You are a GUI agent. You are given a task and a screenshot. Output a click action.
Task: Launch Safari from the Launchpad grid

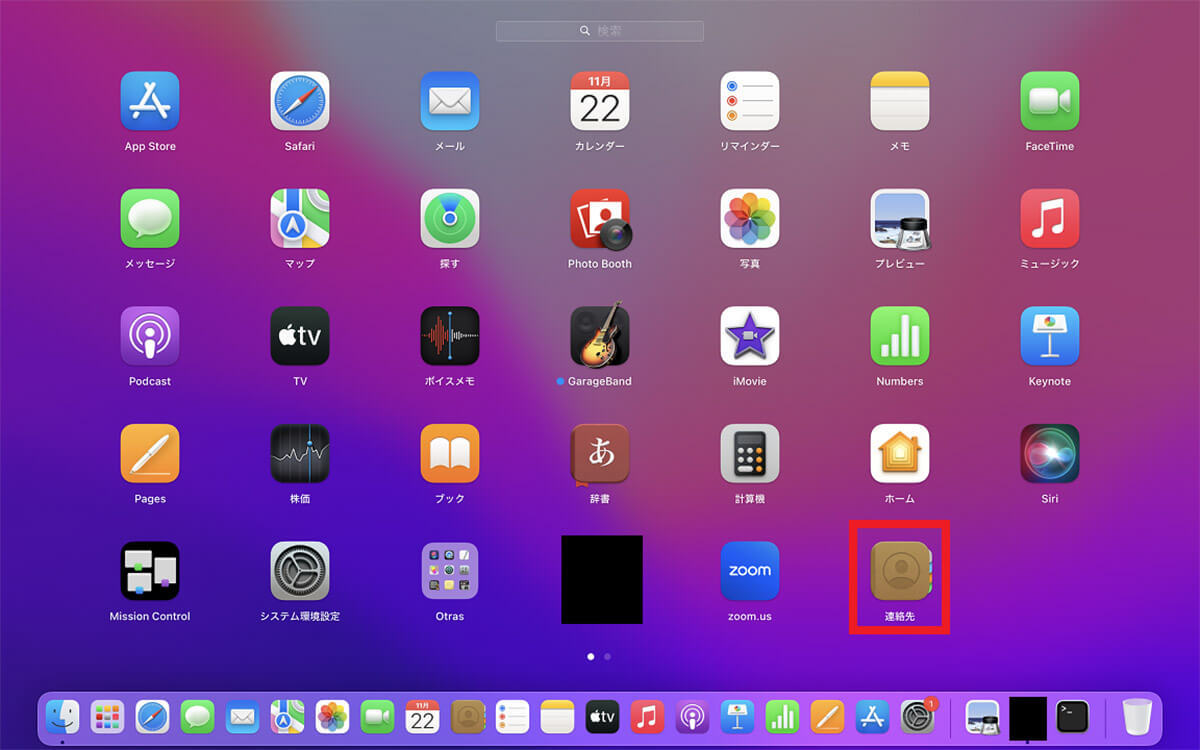point(300,101)
